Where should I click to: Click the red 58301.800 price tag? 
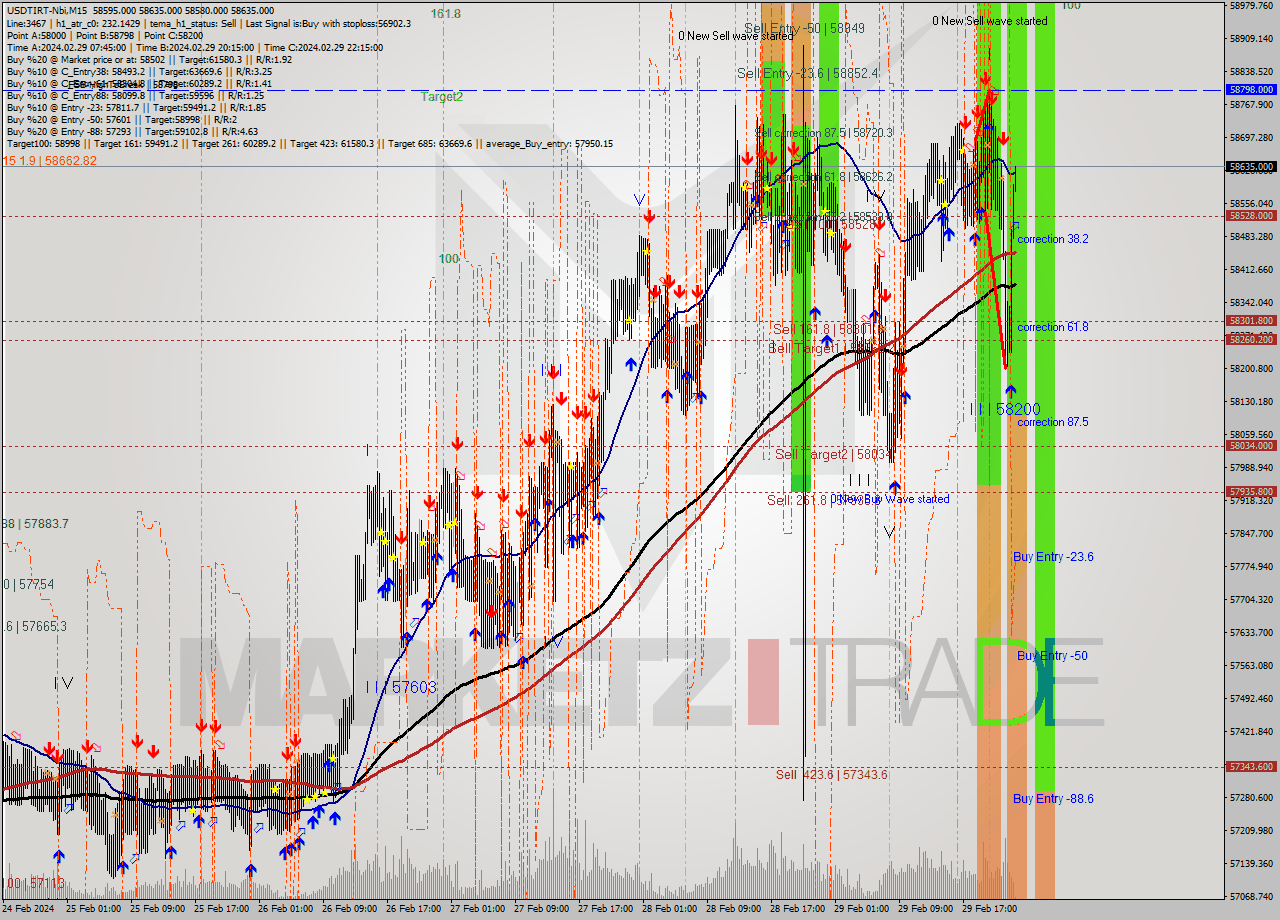1251,320
